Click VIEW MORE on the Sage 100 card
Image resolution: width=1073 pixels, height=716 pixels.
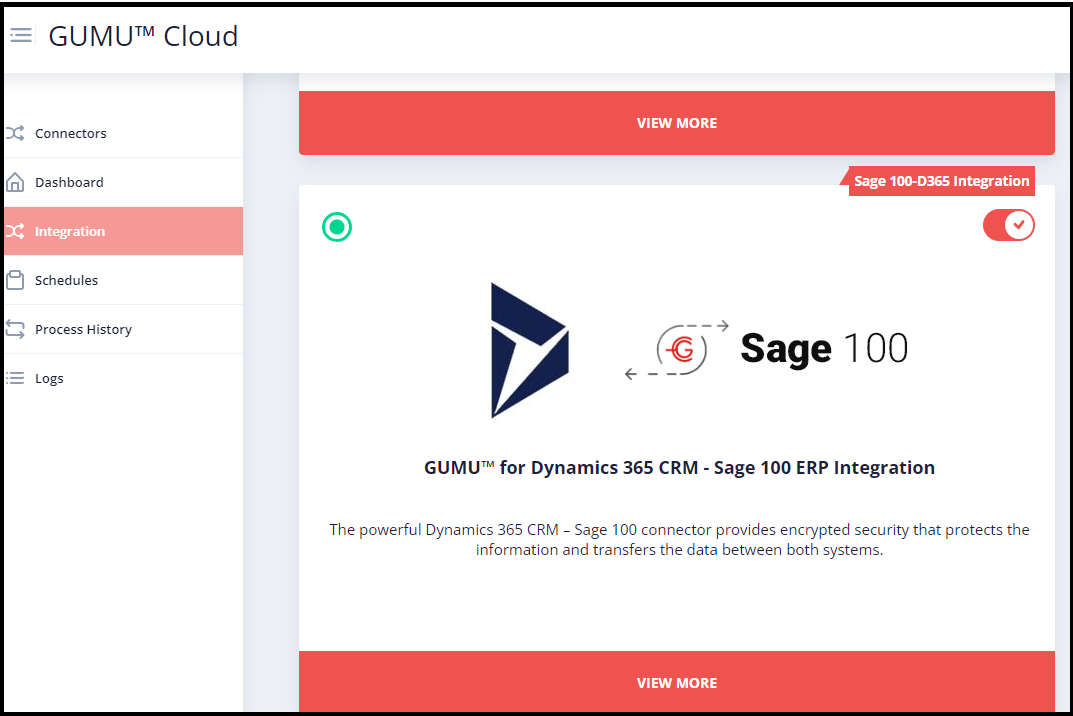pos(676,682)
